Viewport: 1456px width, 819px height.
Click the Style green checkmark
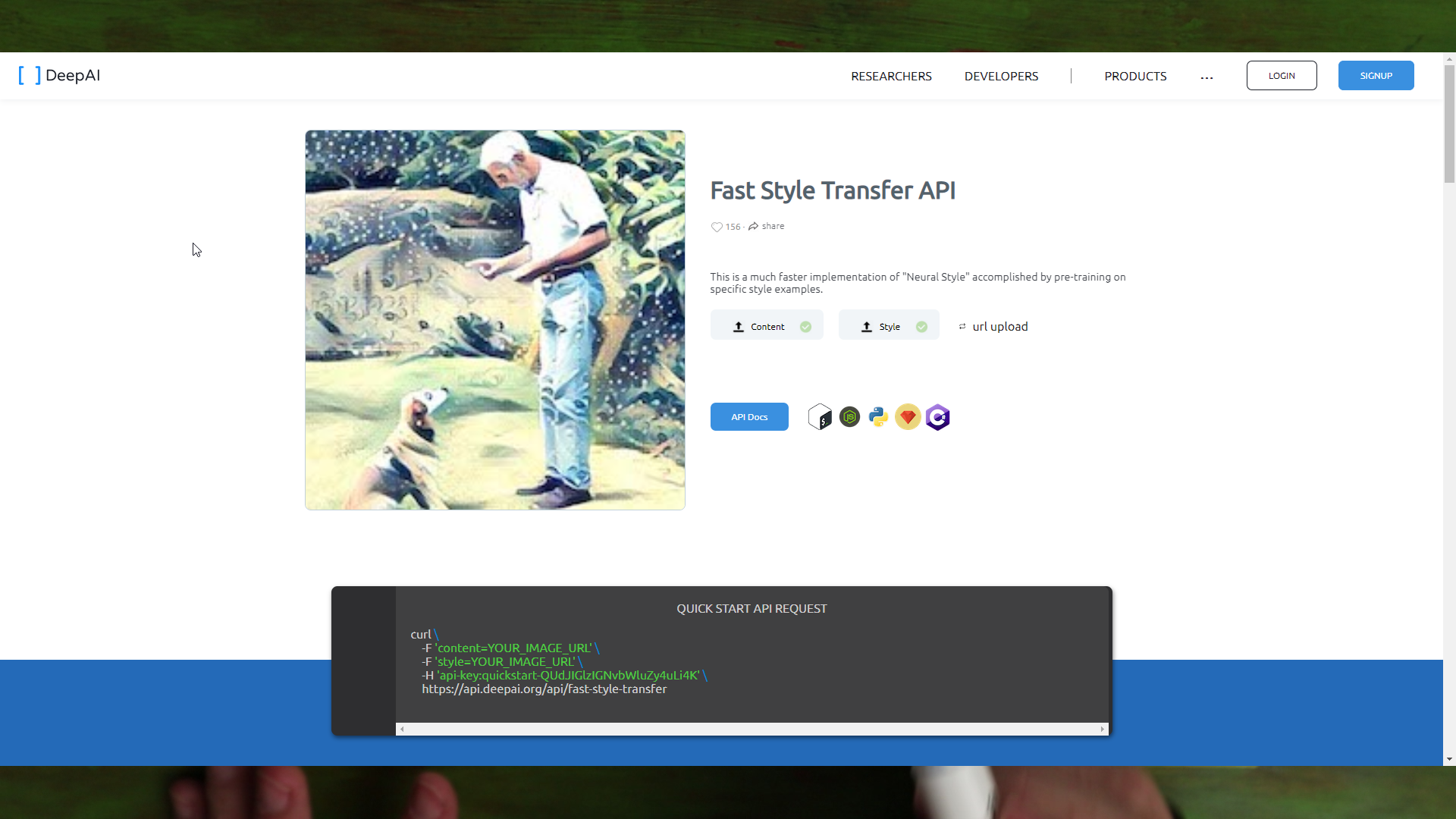coord(921,327)
